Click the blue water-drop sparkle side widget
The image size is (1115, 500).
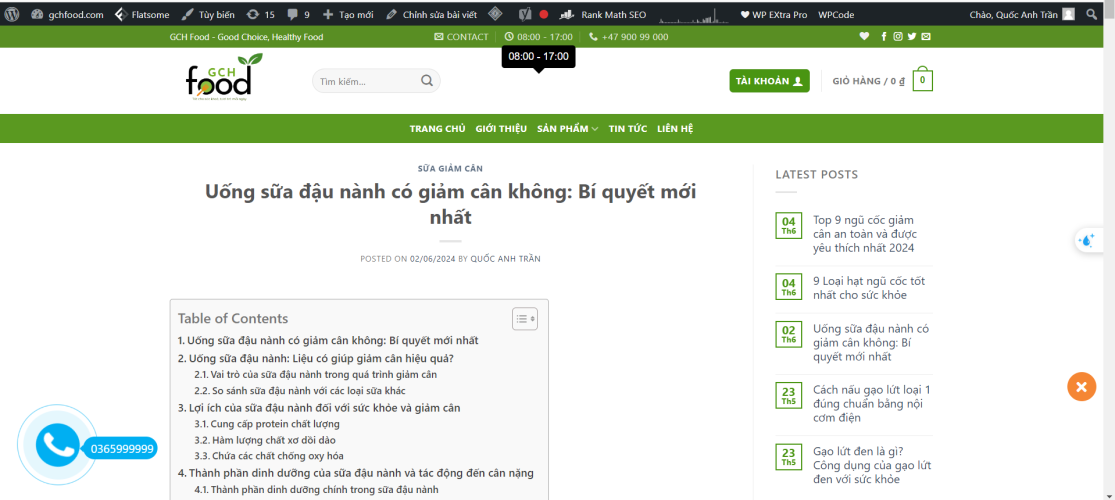(x=1087, y=240)
